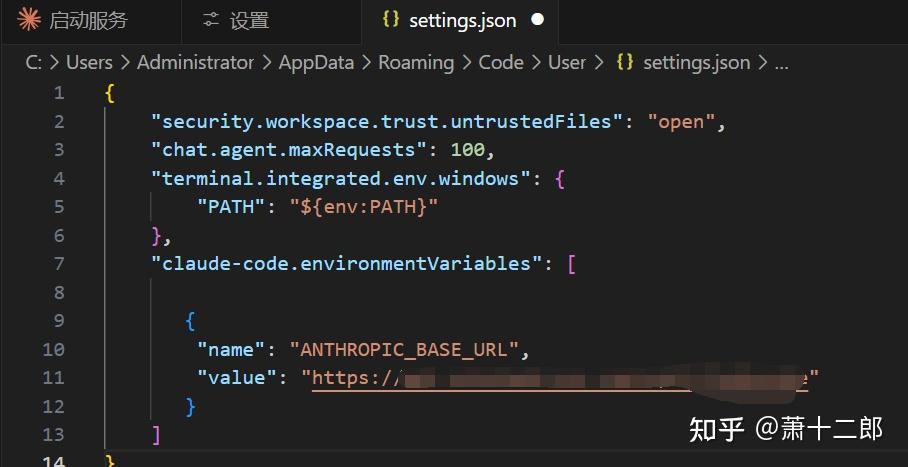This screenshot has height=467, width=908.
Task: Click the "PATH" key on line 5
Action: point(232,207)
